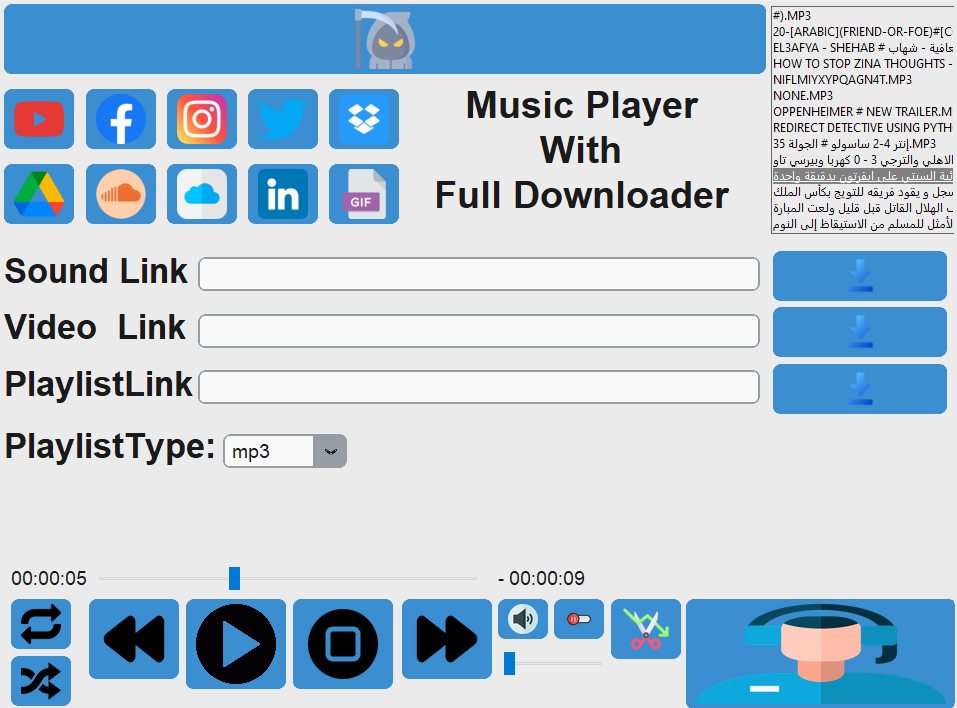Switch the small on/off toggle beside volume
Viewport: 957px width, 708px height.
(578, 619)
